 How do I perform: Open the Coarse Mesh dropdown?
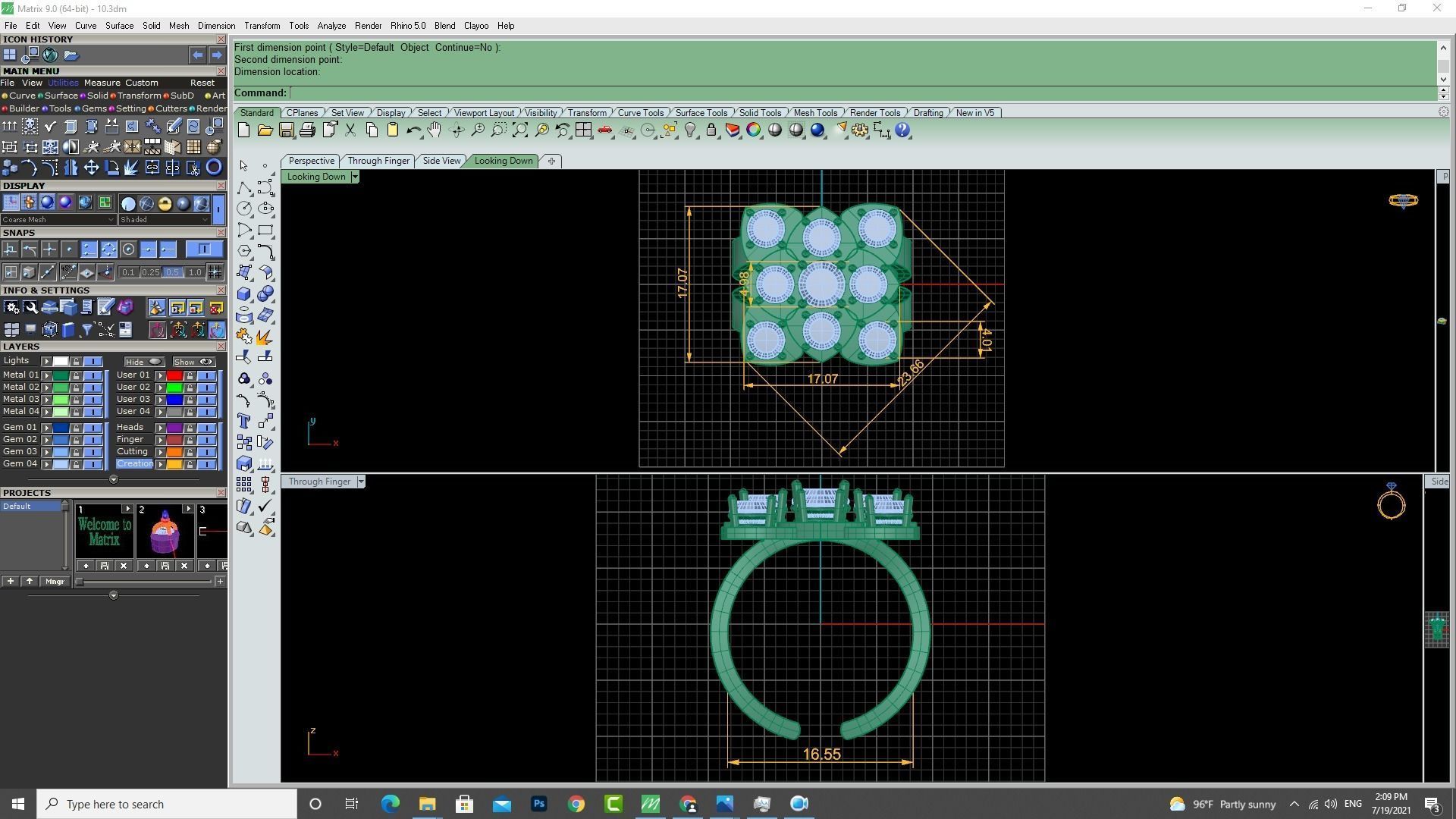[58, 220]
